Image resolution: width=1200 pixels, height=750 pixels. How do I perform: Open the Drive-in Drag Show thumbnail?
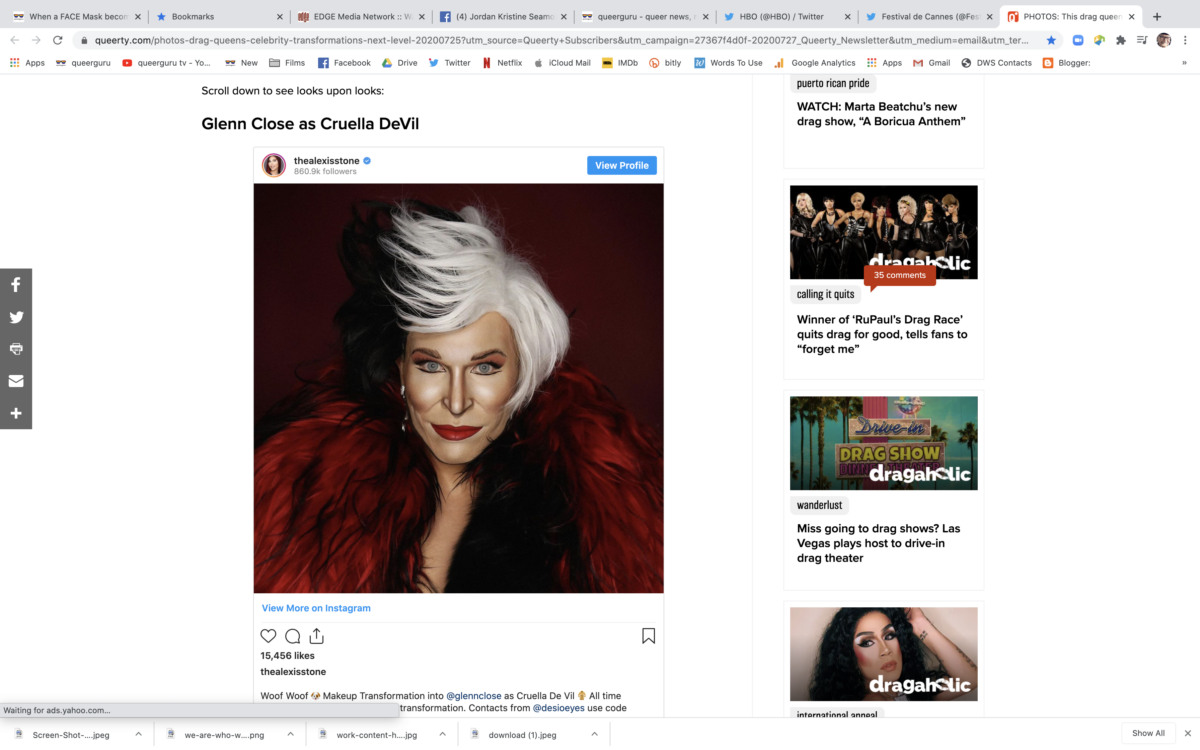[x=883, y=443]
